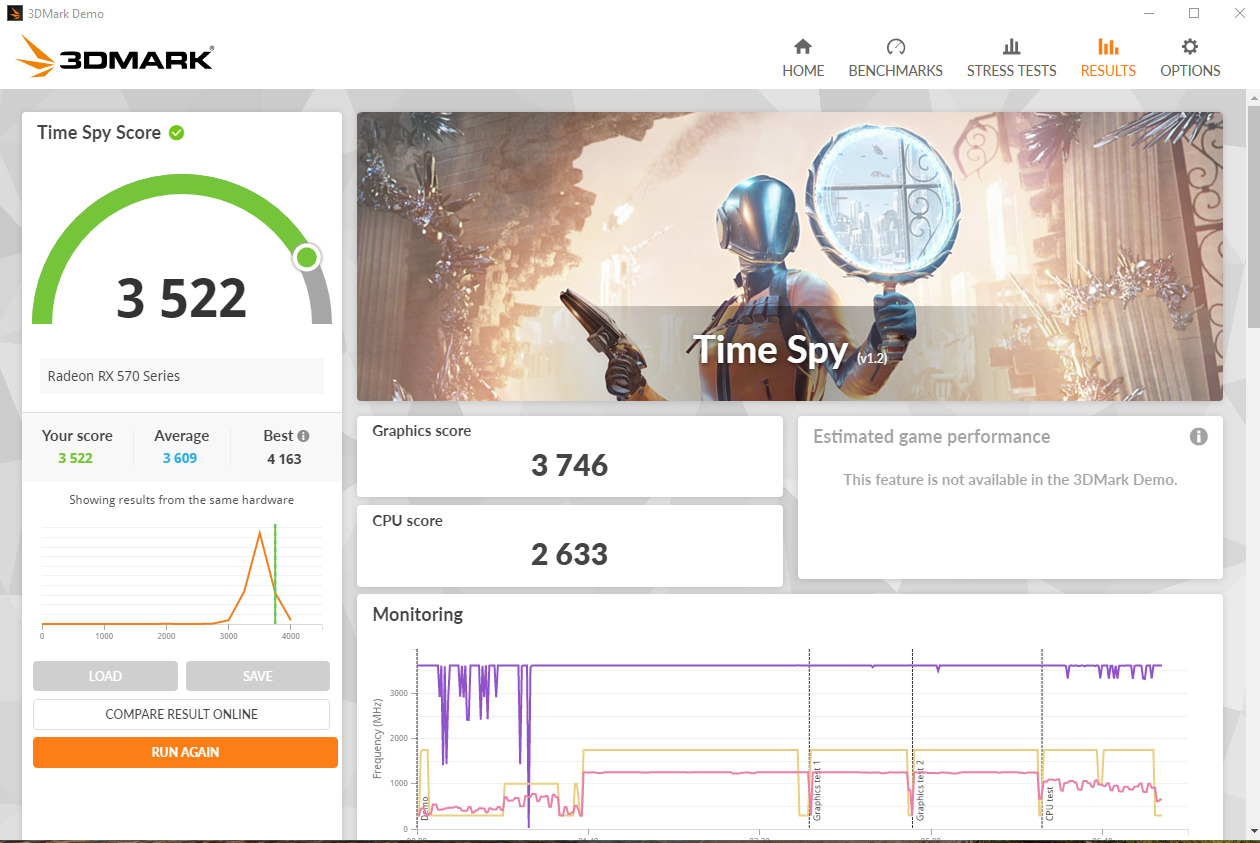Select the RESULTS tab
Viewport: 1260px width, 843px height.
(1108, 58)
